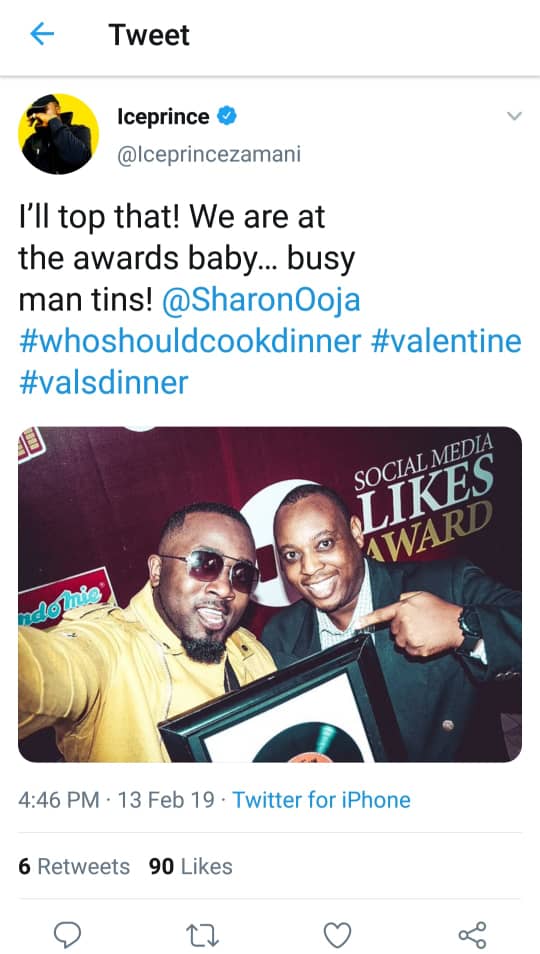View the 6 Retweets list
540x954 pixels.
point(74,866)
